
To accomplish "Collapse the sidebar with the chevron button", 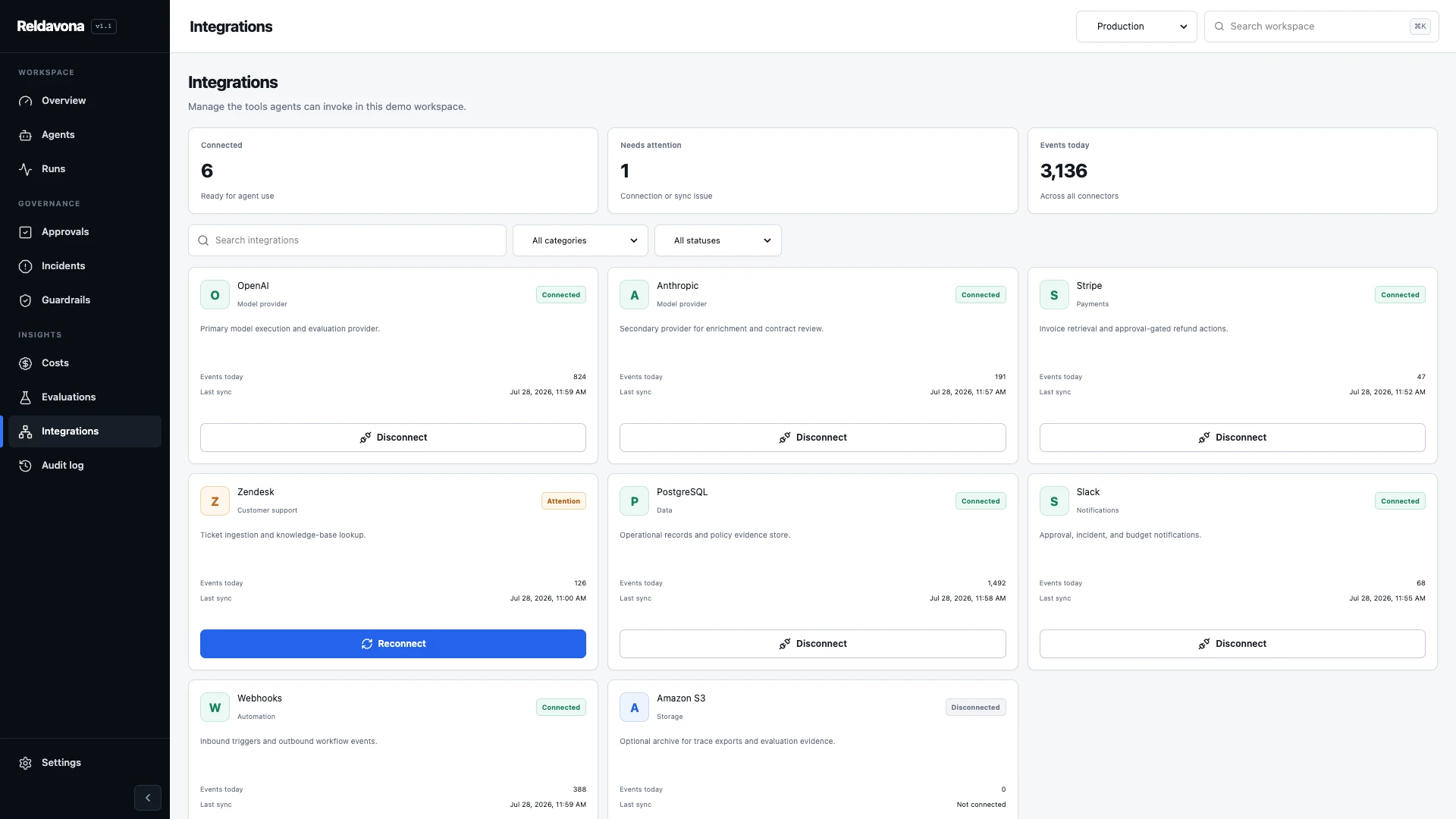I will point(148,798).
